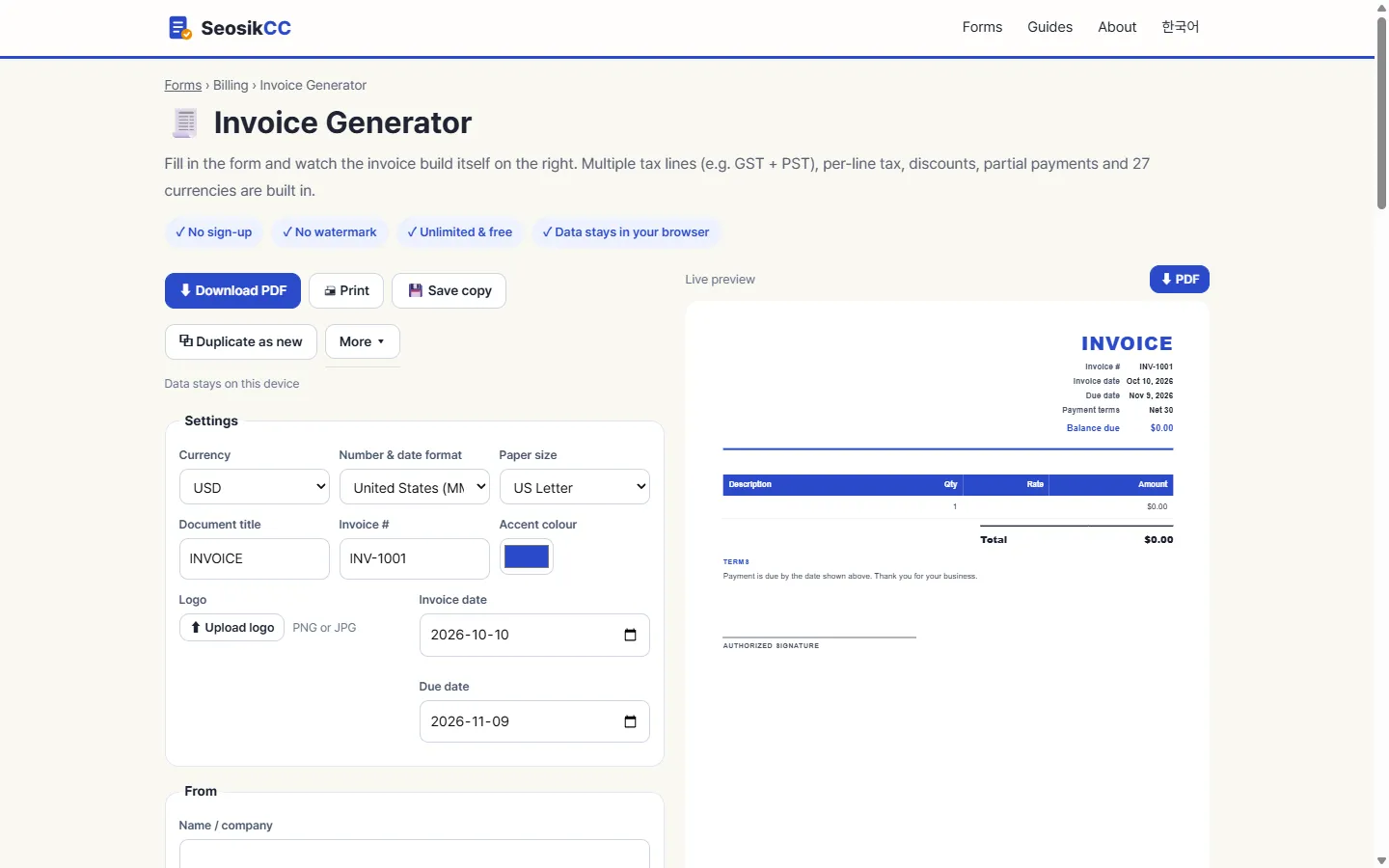Focus the Due date field

(534, 721)
